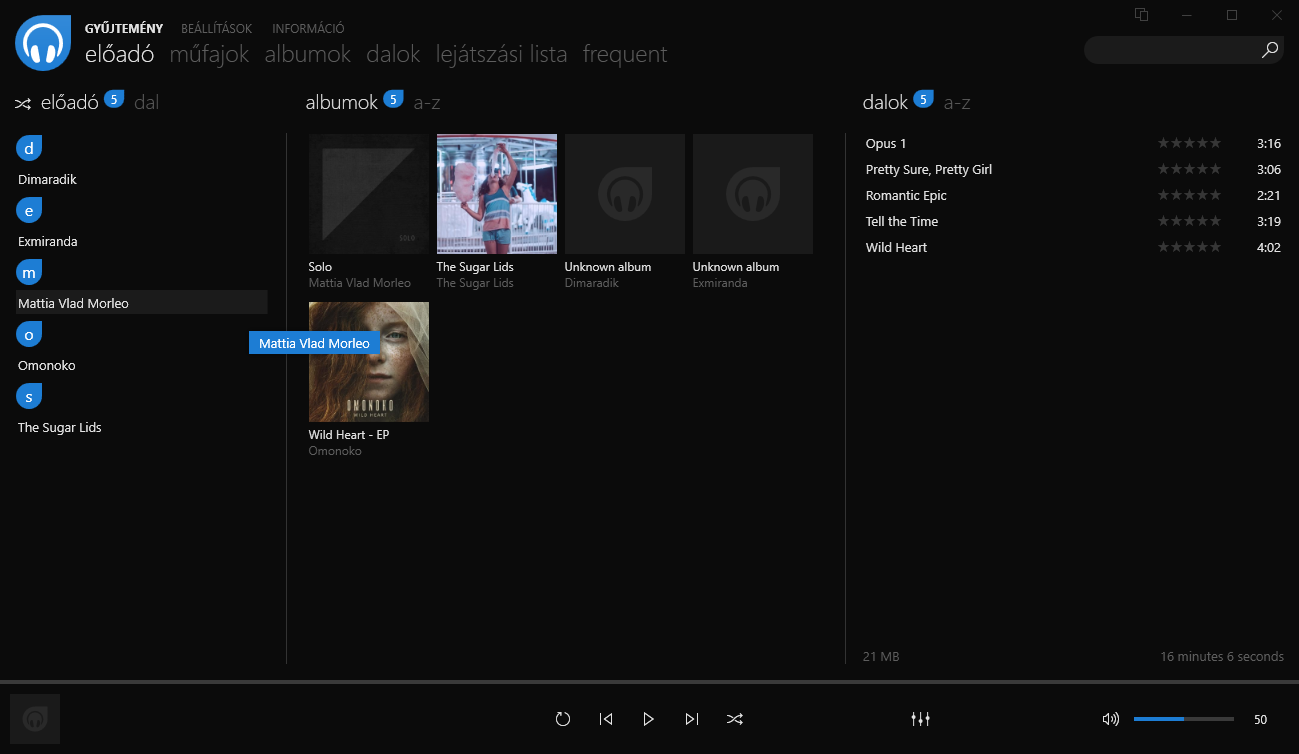Image resolution: width=1299 pixels, height=754 pixels.
Task: Jump to letter 's' artist index
Action: (29, 397)
